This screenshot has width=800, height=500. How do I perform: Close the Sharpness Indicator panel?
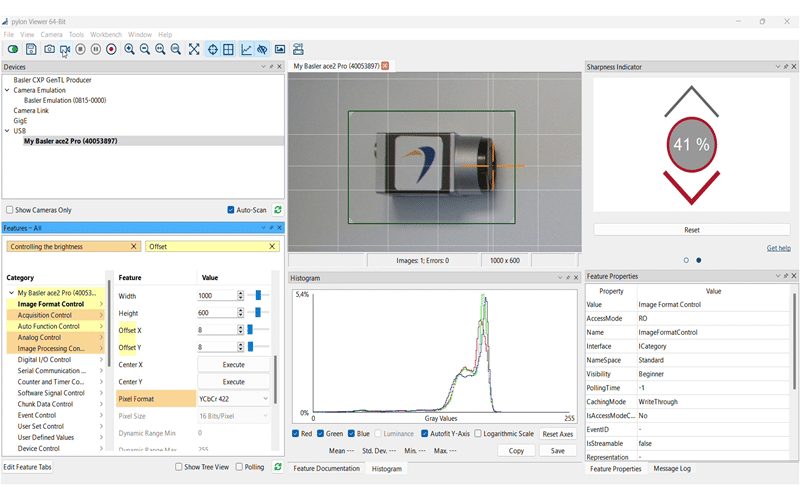793,66
